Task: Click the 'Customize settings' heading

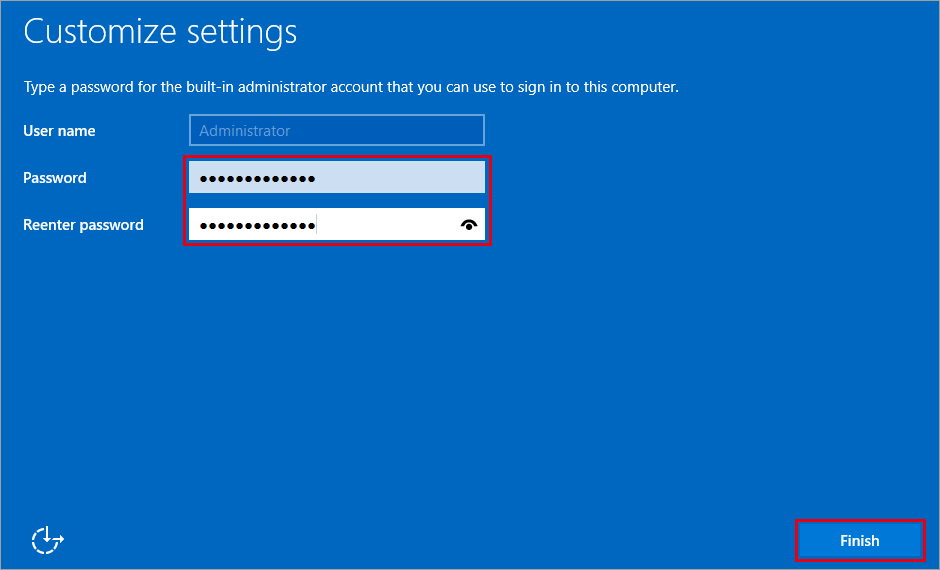Action: pos(160,32)
